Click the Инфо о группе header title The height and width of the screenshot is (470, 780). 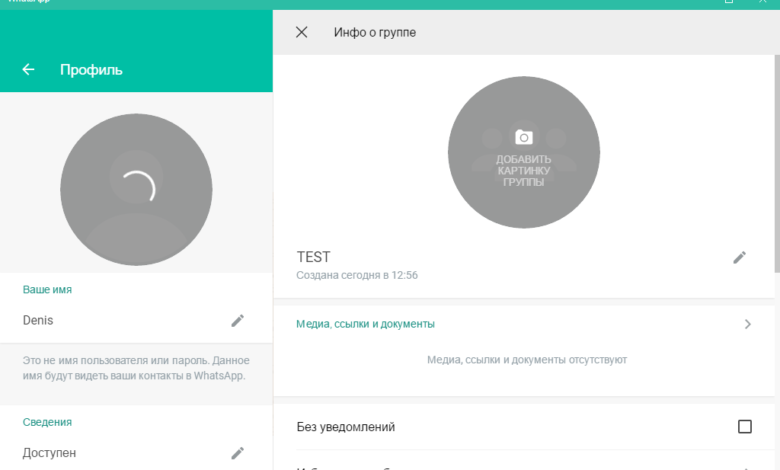pos(374,32)
